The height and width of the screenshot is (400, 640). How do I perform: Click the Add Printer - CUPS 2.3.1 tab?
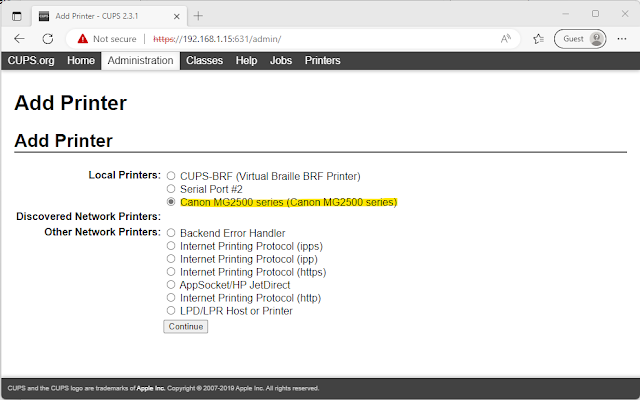click(109, 16)
